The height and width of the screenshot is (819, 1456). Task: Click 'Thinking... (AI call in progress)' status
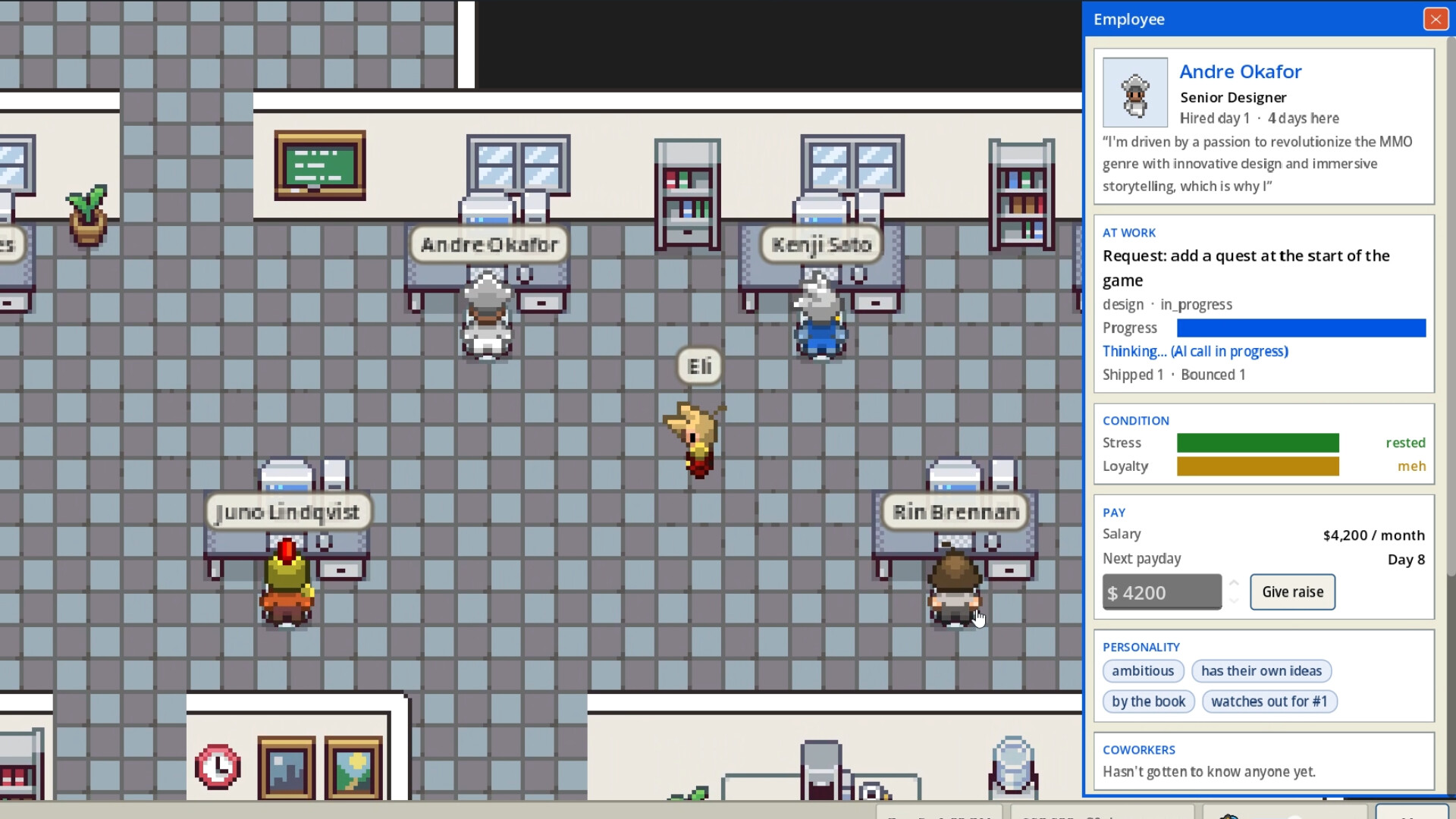1195,351
